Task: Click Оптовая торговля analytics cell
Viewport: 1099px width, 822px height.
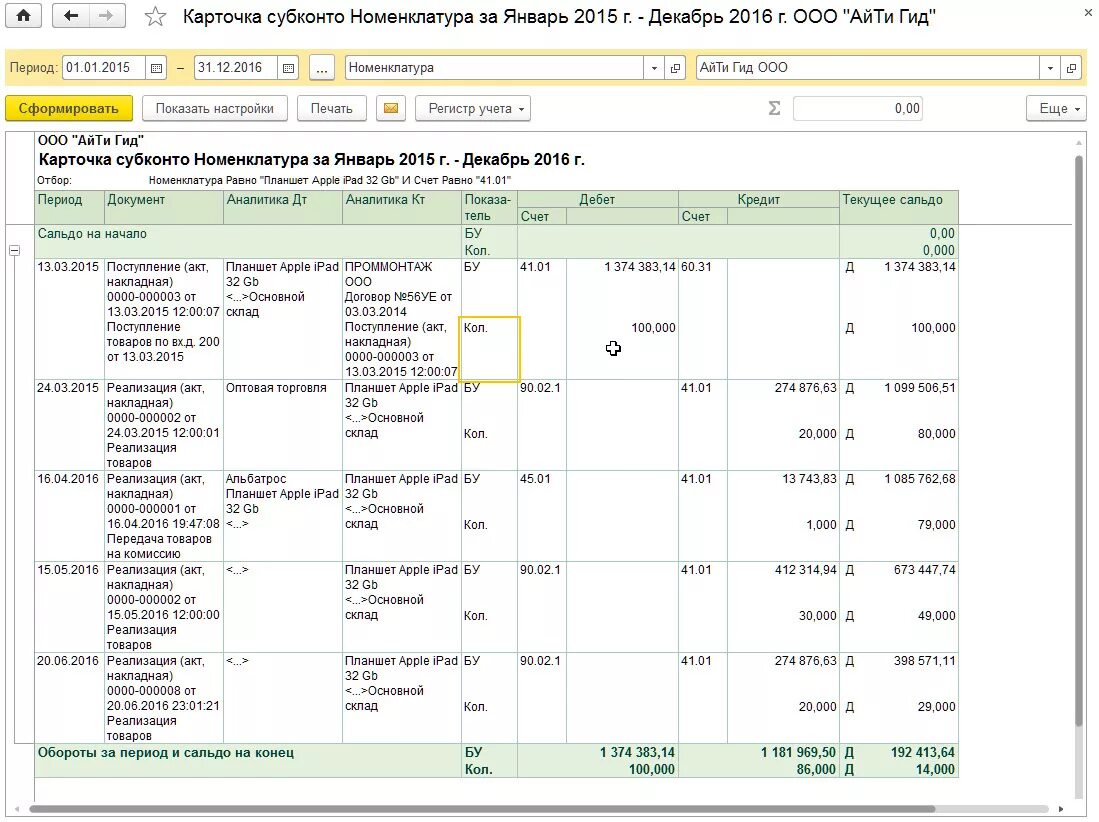Action: coord(276,388)
